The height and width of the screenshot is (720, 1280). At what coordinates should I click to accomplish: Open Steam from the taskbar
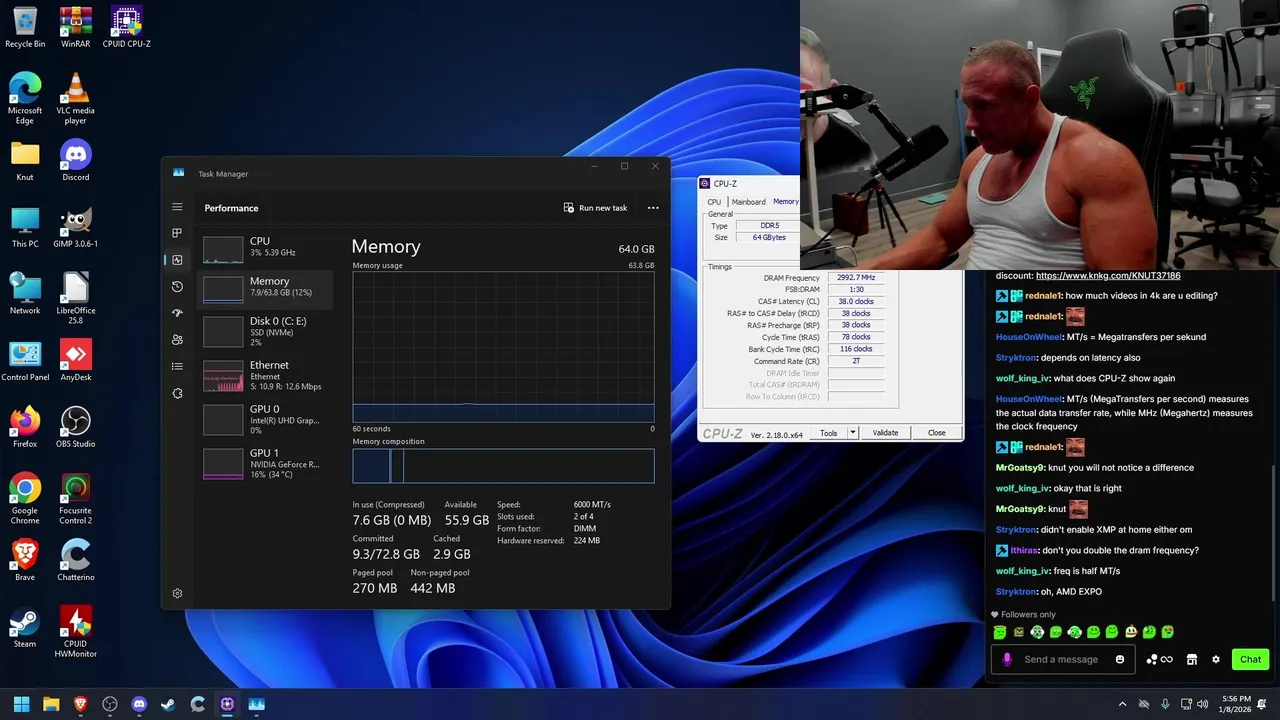(168, 704)
